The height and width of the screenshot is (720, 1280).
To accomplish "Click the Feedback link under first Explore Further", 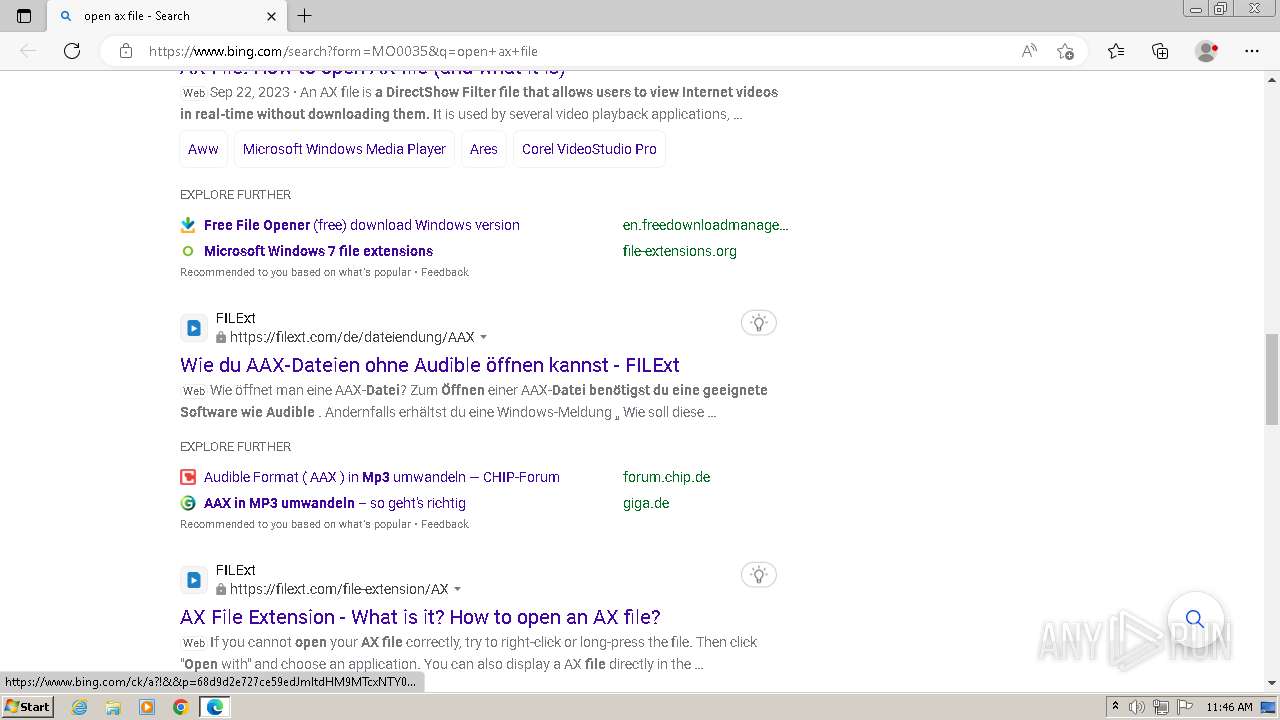I will click(445, 272).
